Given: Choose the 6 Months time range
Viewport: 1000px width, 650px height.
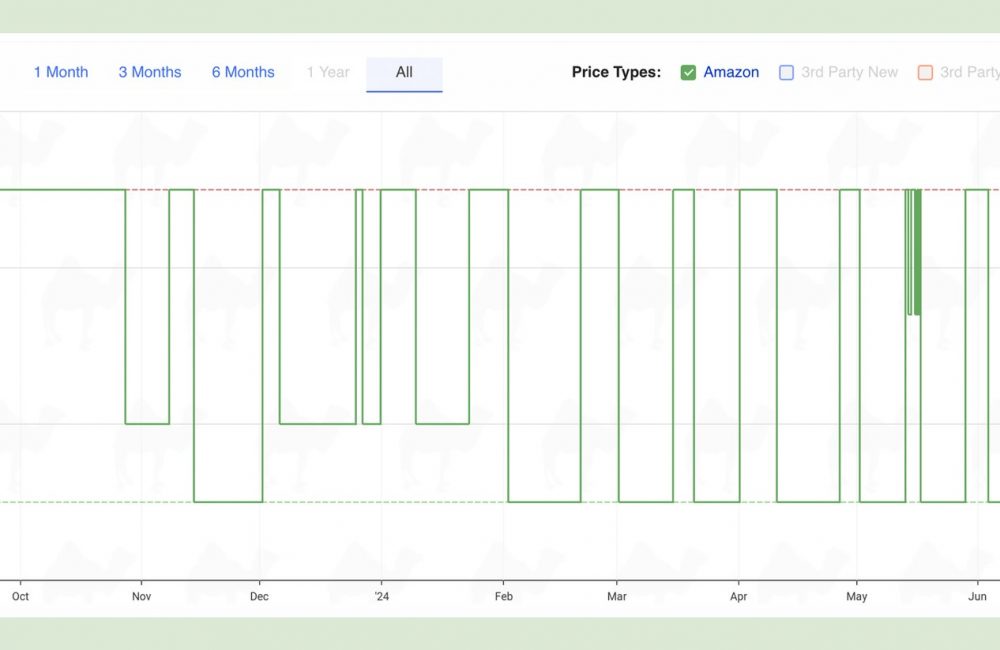Looking at the screenshot, I should 243,72.
